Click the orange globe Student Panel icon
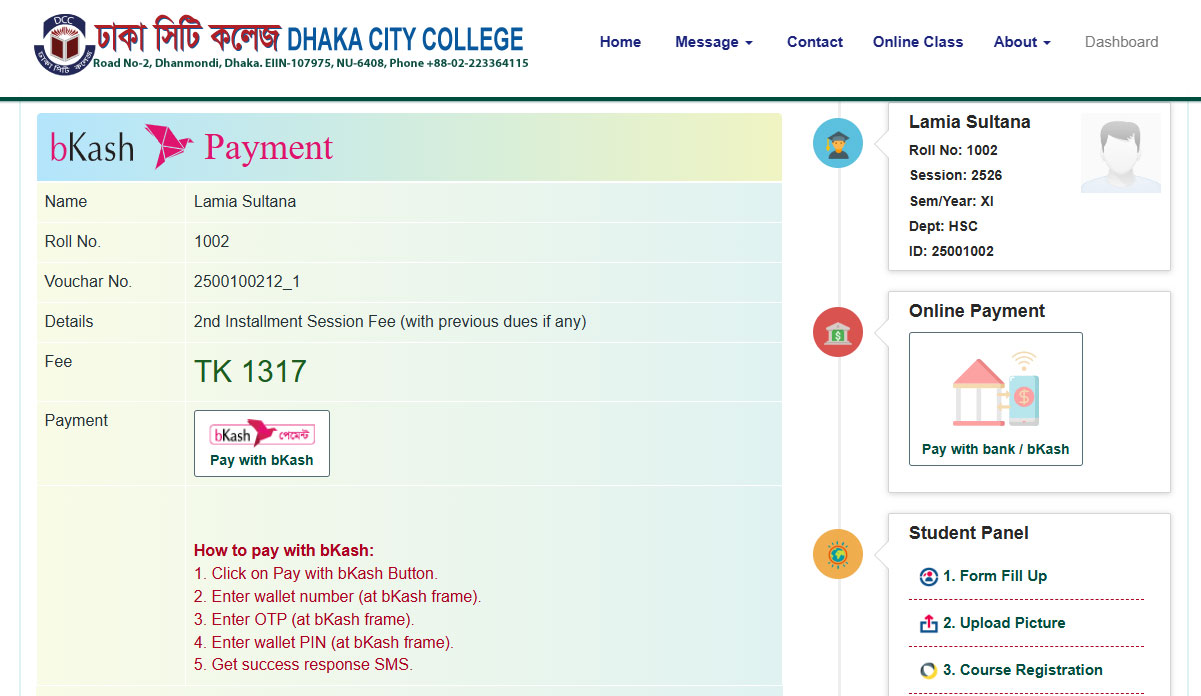The image size is (1201, 696). pyautogui.click(x=837, y=554)
